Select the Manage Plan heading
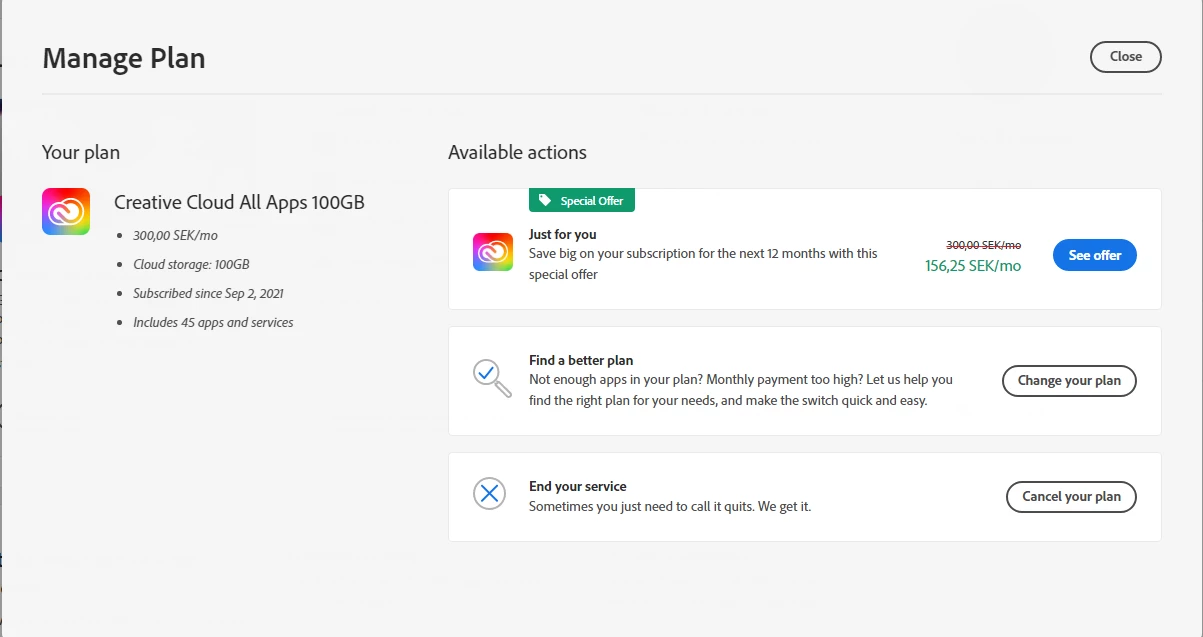 [x=124, y=58]
